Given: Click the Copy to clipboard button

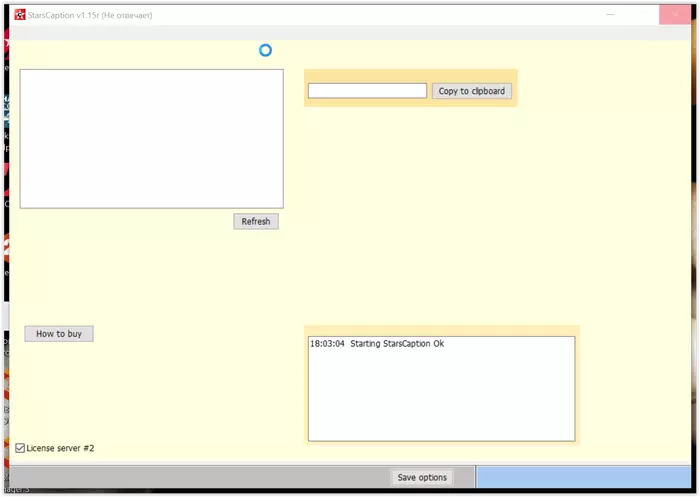Looking at the screenshot, I should (x=471, y=91).
